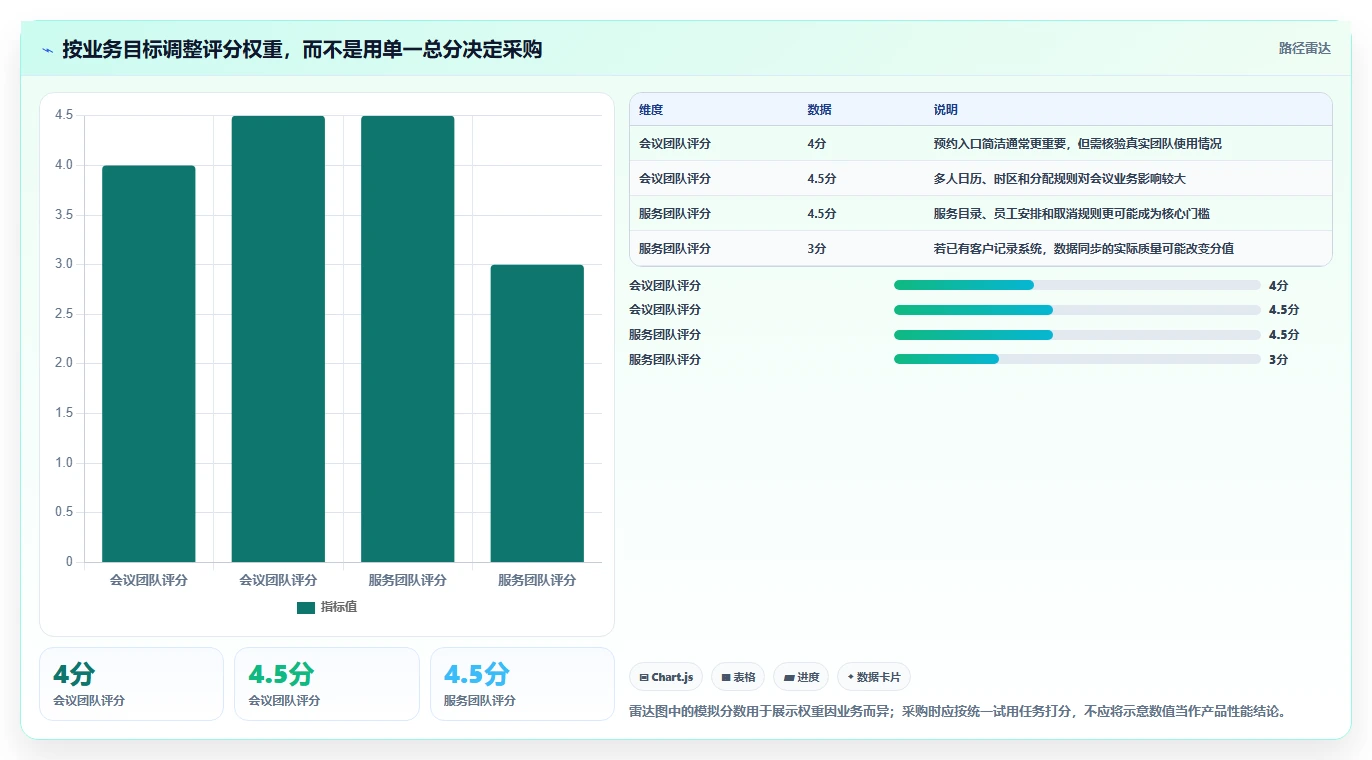Click the 3.5 y-axis tick label

pos(64,215)
